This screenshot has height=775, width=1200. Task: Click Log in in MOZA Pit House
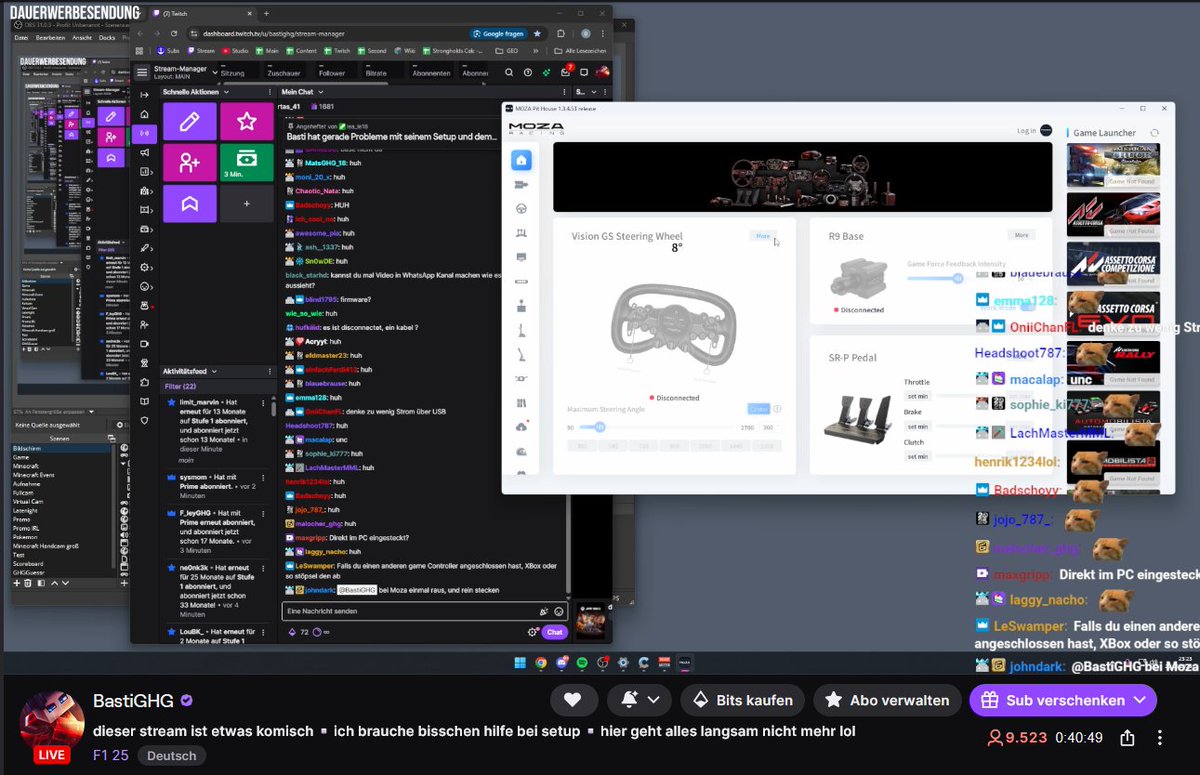click(1026, 131)
